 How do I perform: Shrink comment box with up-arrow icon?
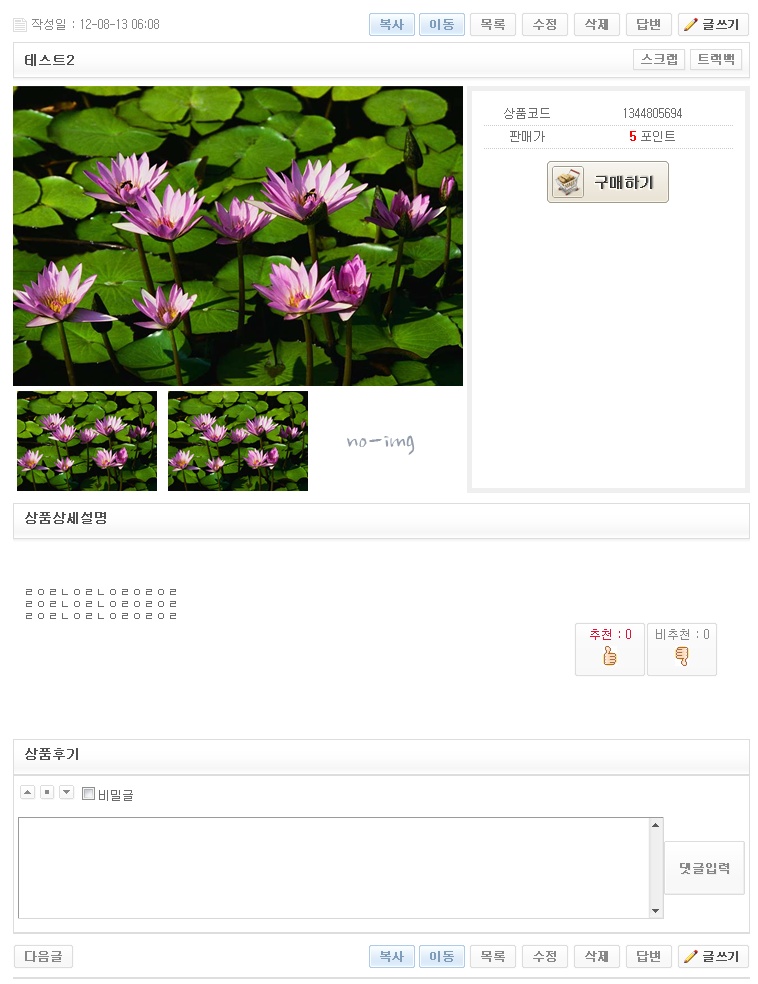tap(28, 792)
